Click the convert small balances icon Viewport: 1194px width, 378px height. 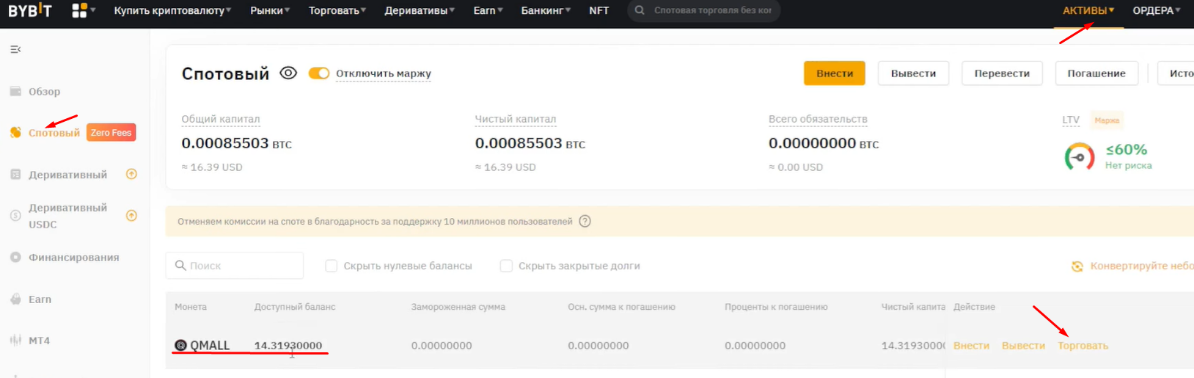pos(1077,267)
